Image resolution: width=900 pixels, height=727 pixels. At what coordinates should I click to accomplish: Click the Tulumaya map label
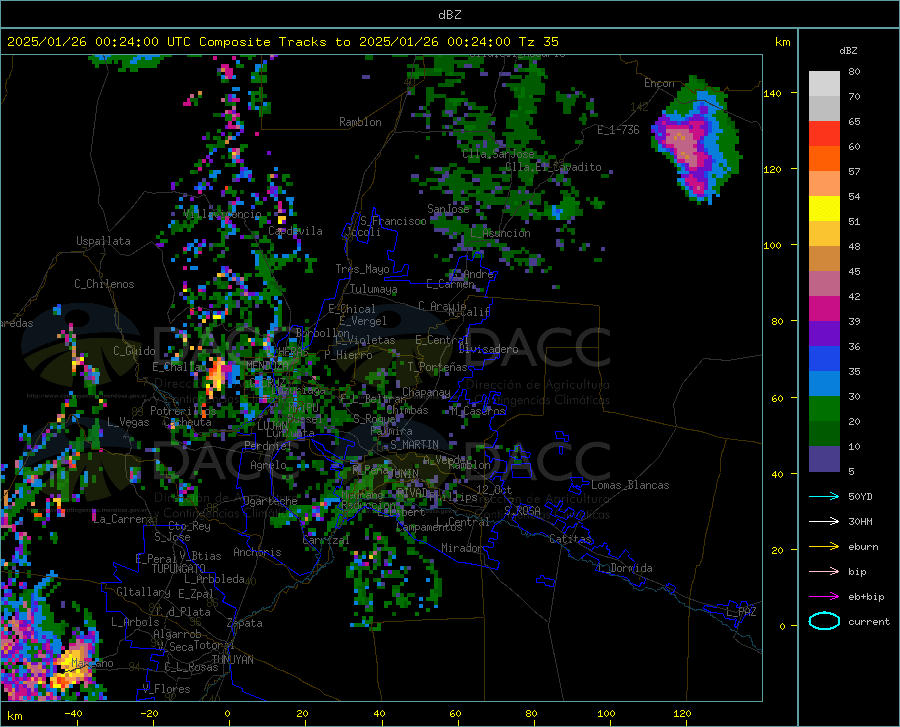click(373, 289)
